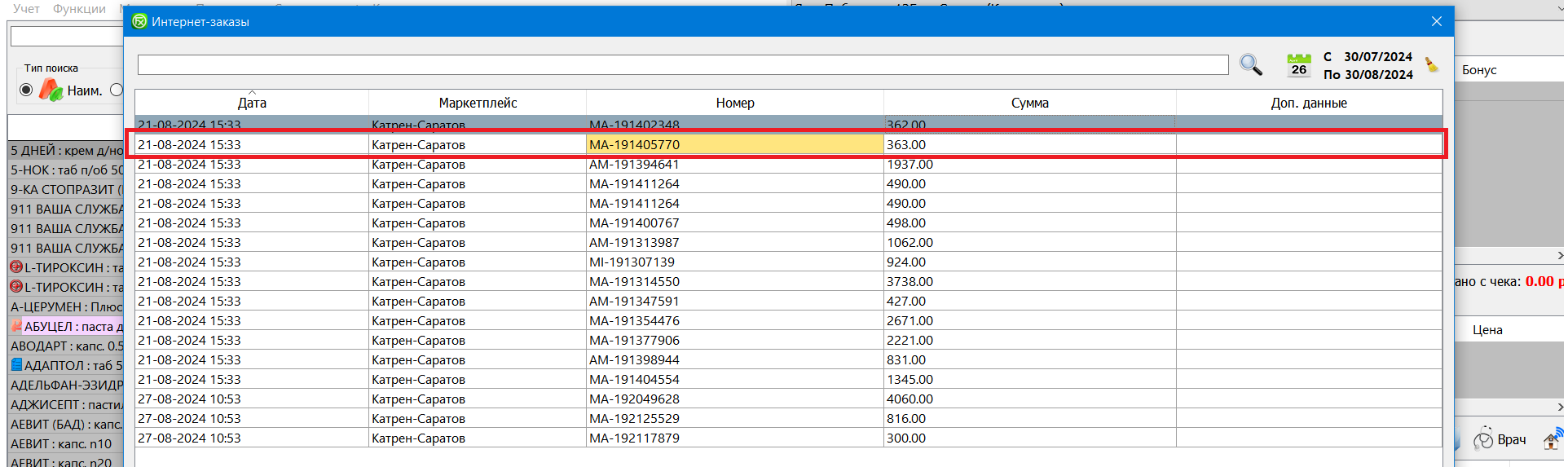
Task: Close the Интернет-заказы dialog
Action: [x=1436, y=21]
